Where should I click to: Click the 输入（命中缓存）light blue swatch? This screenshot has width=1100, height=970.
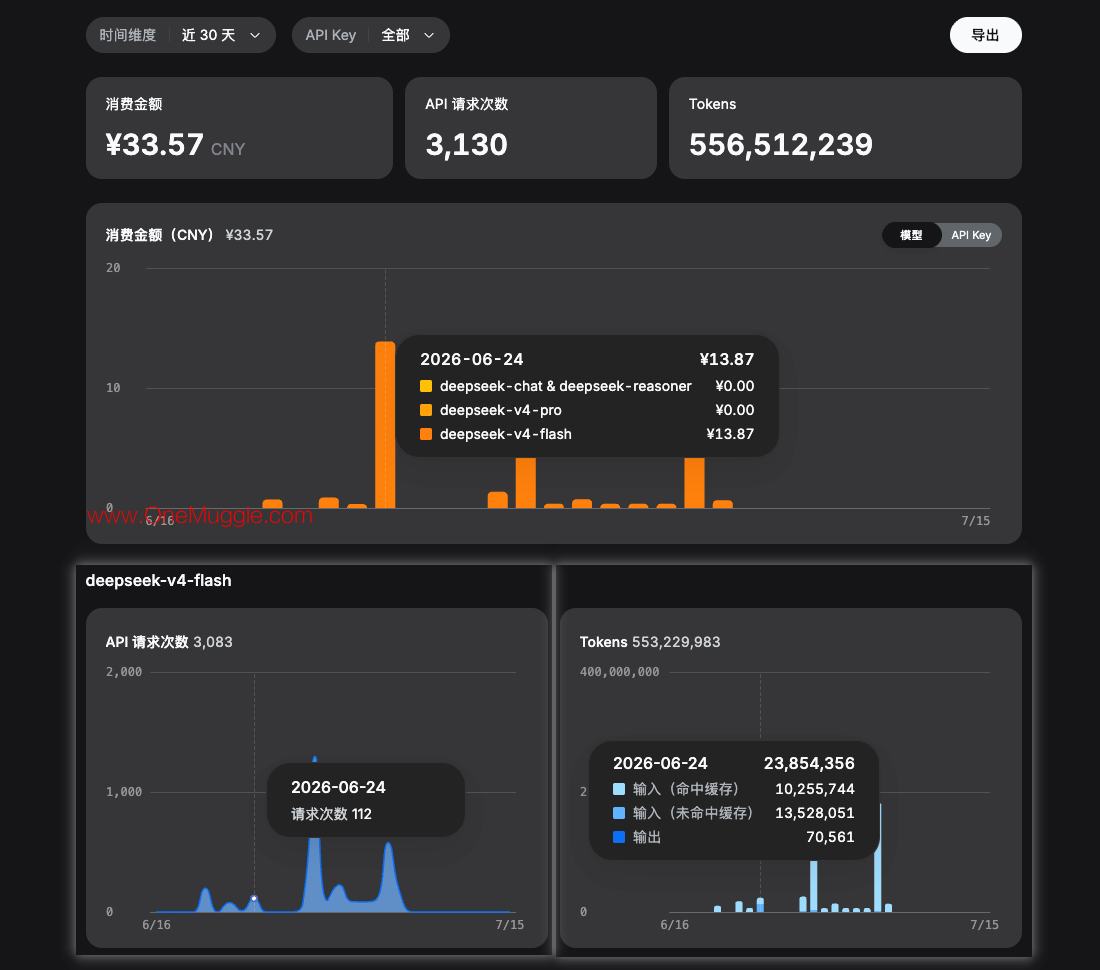coord(619,789)
